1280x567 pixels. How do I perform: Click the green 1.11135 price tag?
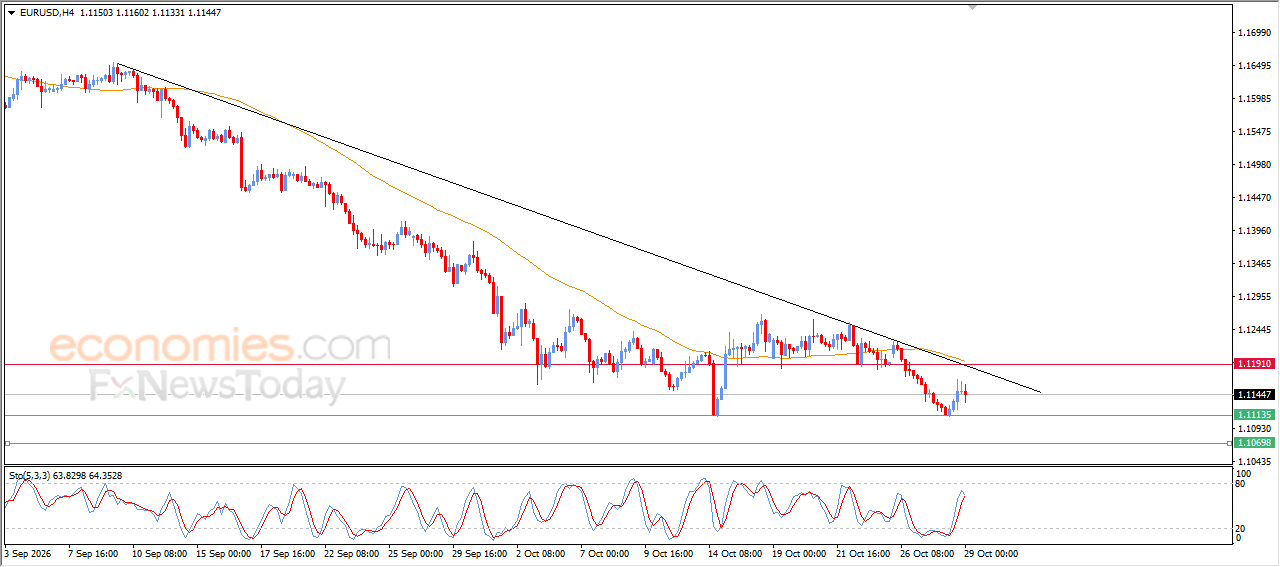1254,415
